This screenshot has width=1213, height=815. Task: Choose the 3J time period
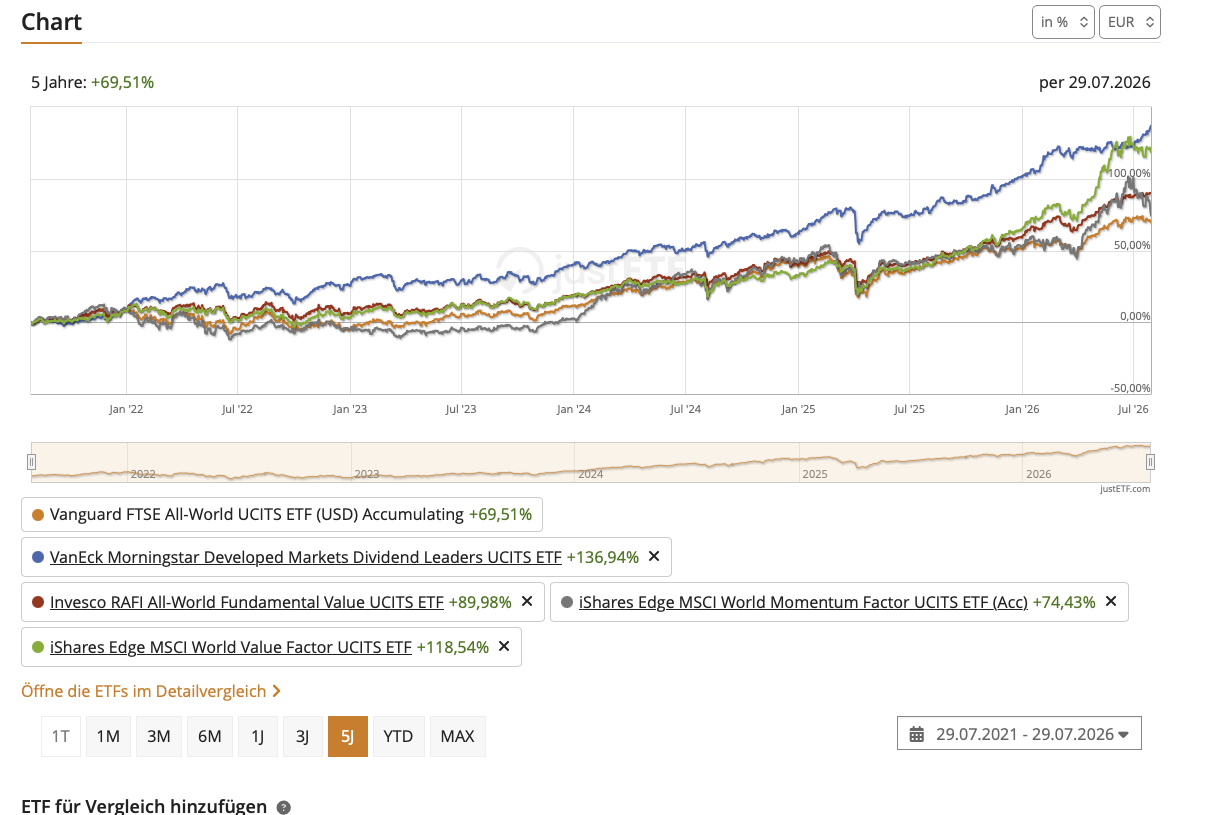point(302,736)
